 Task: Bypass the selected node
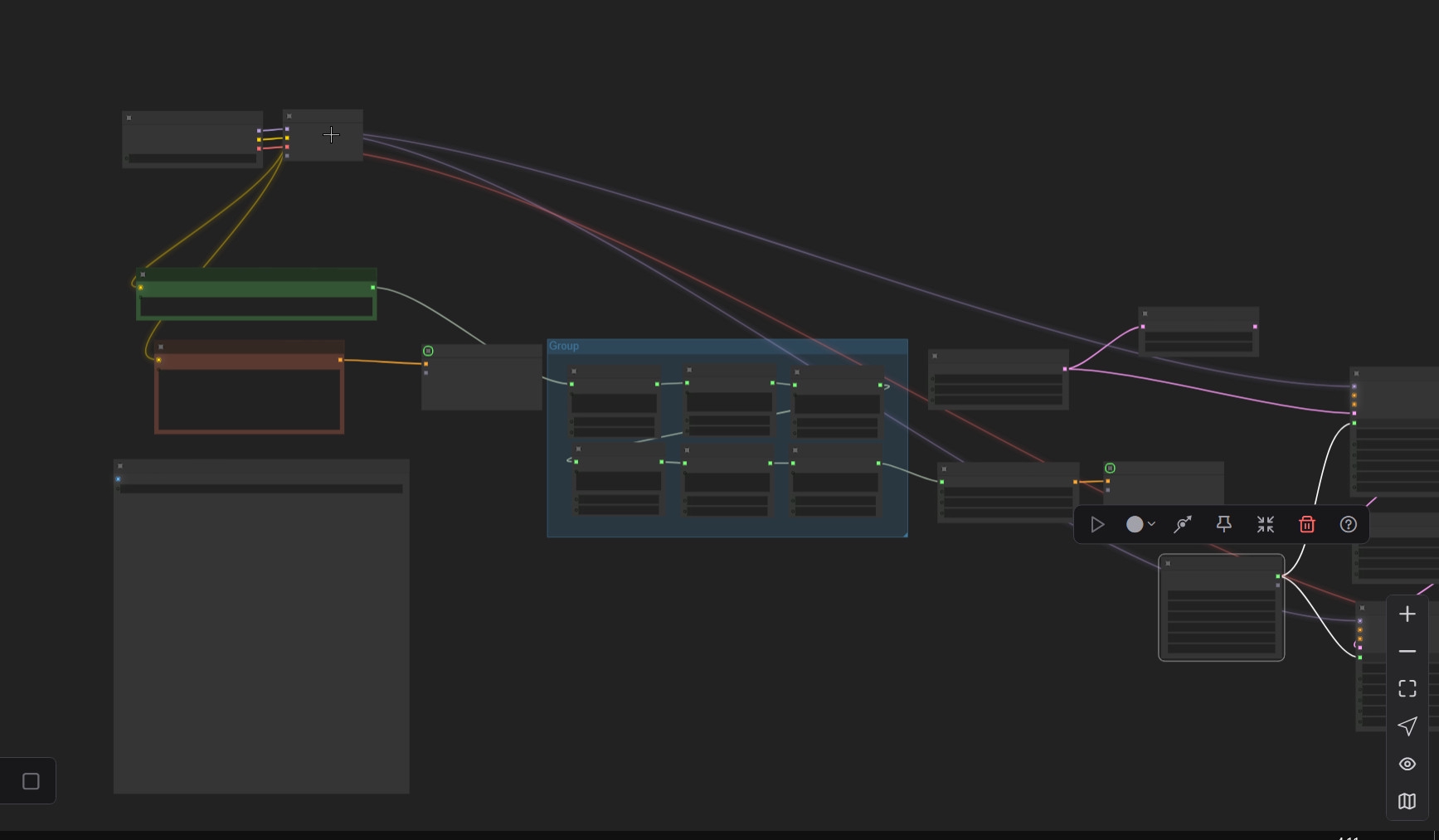[1183, 524]
